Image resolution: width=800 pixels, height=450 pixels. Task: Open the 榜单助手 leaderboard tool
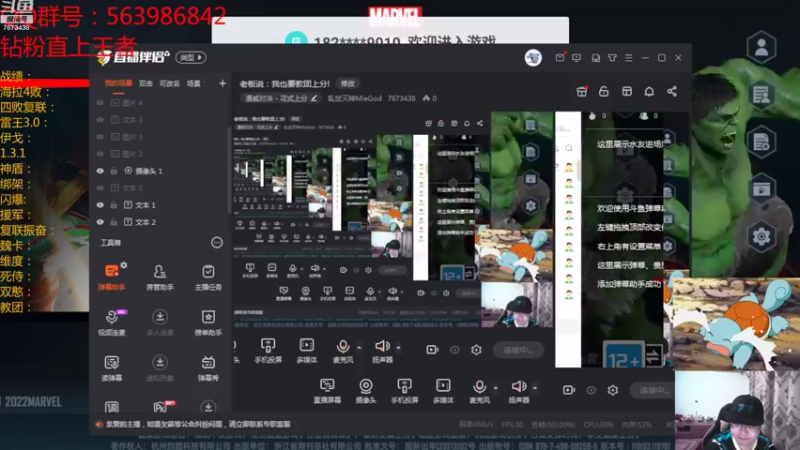[x=208, y=322]
